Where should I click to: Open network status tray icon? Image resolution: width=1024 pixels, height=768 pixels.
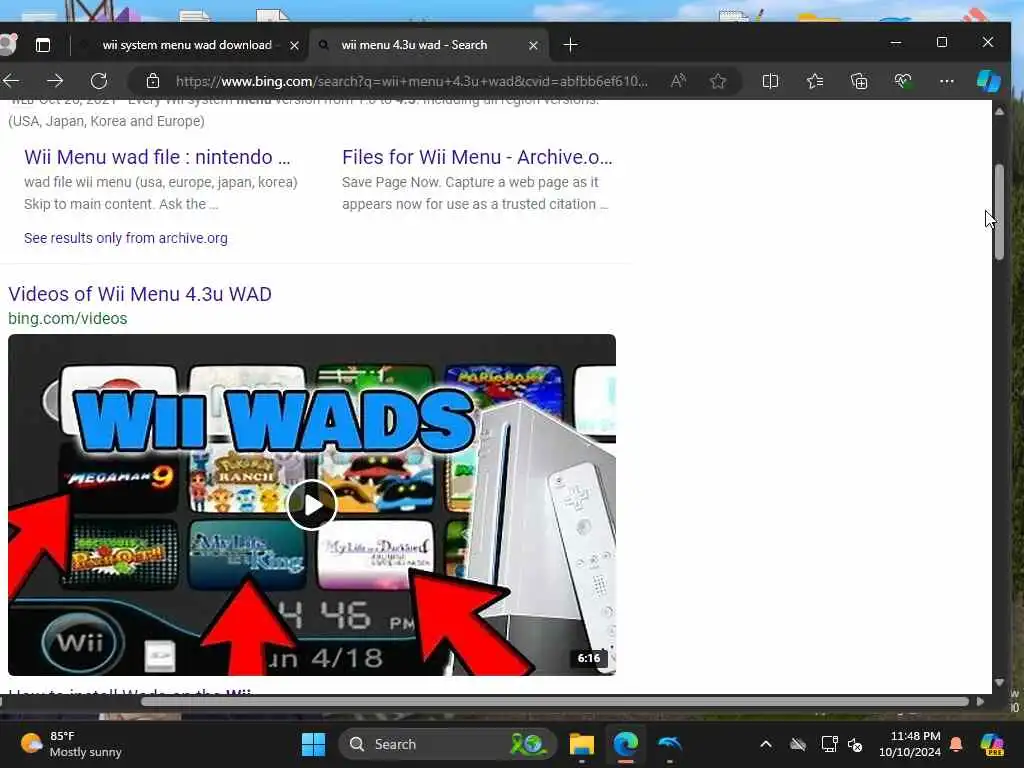[829, 744]
